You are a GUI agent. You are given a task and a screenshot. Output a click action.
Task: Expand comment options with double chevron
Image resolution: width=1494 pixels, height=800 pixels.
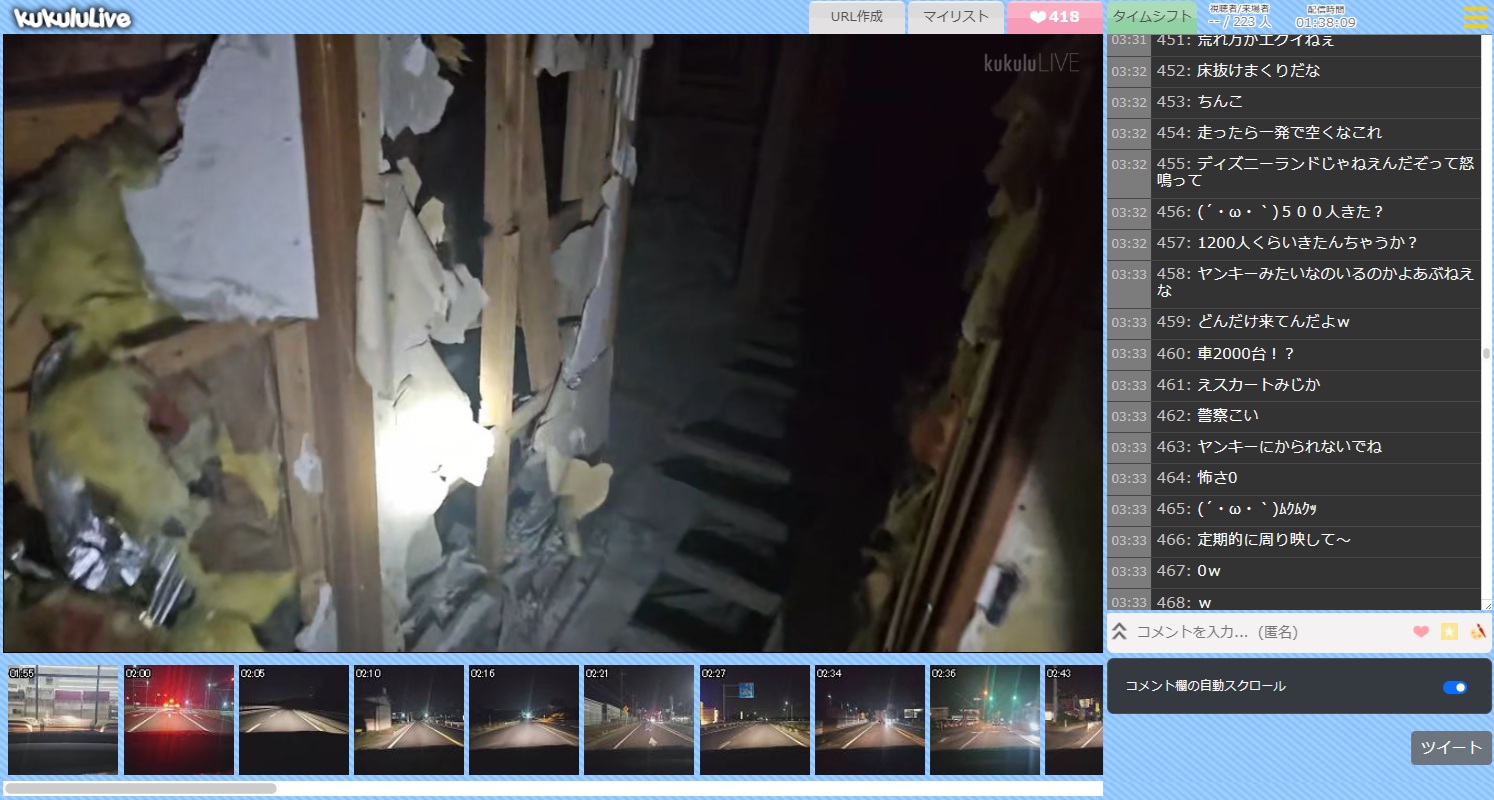pyautogui.click(x=1120, y=632)
